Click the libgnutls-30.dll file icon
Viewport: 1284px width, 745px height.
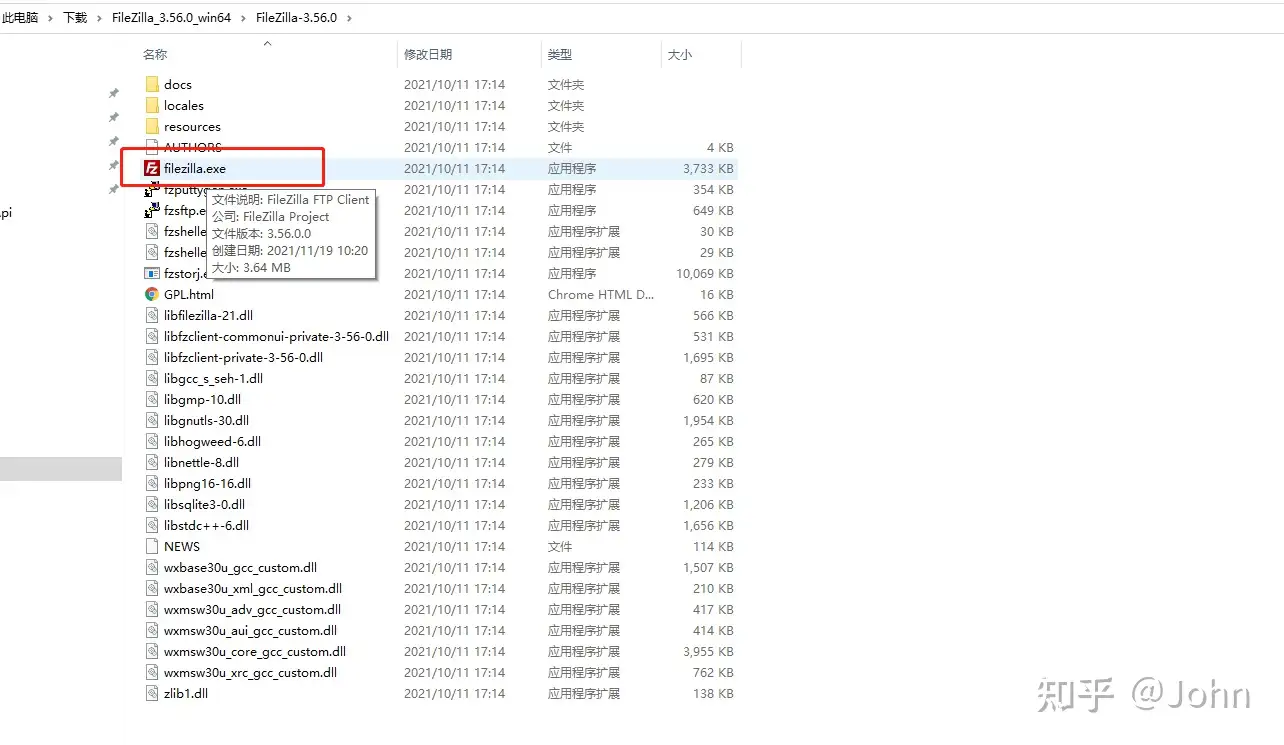tap(152, 420)
